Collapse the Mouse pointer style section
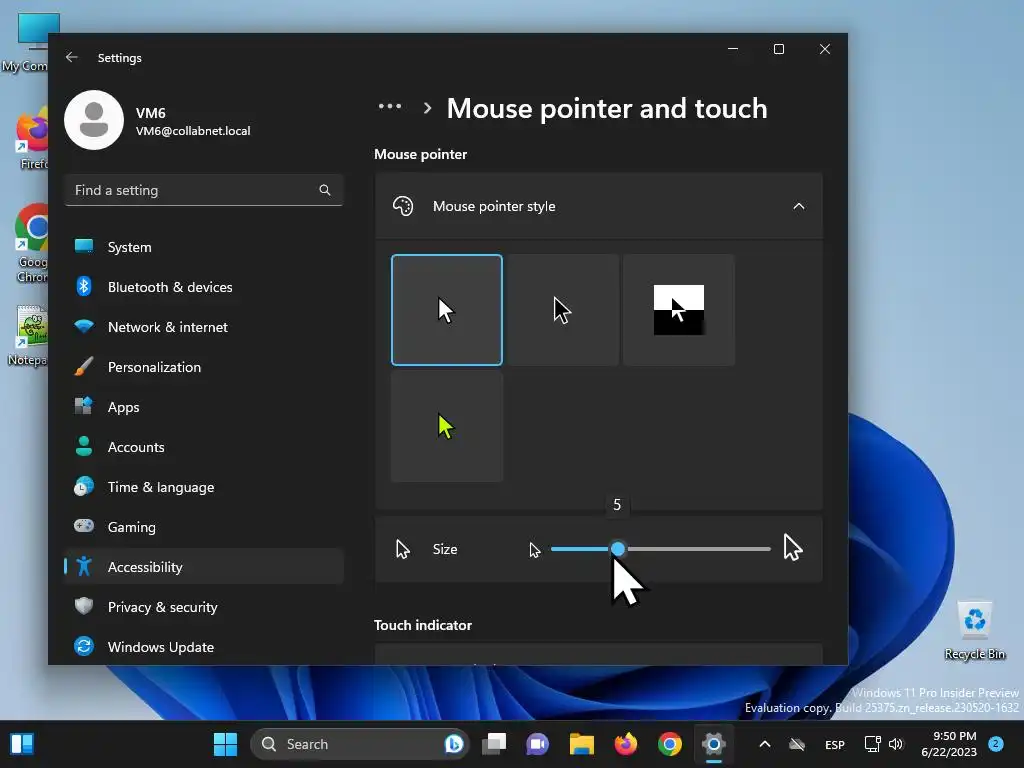1024x768 pixels. click(x=799, y=206)
